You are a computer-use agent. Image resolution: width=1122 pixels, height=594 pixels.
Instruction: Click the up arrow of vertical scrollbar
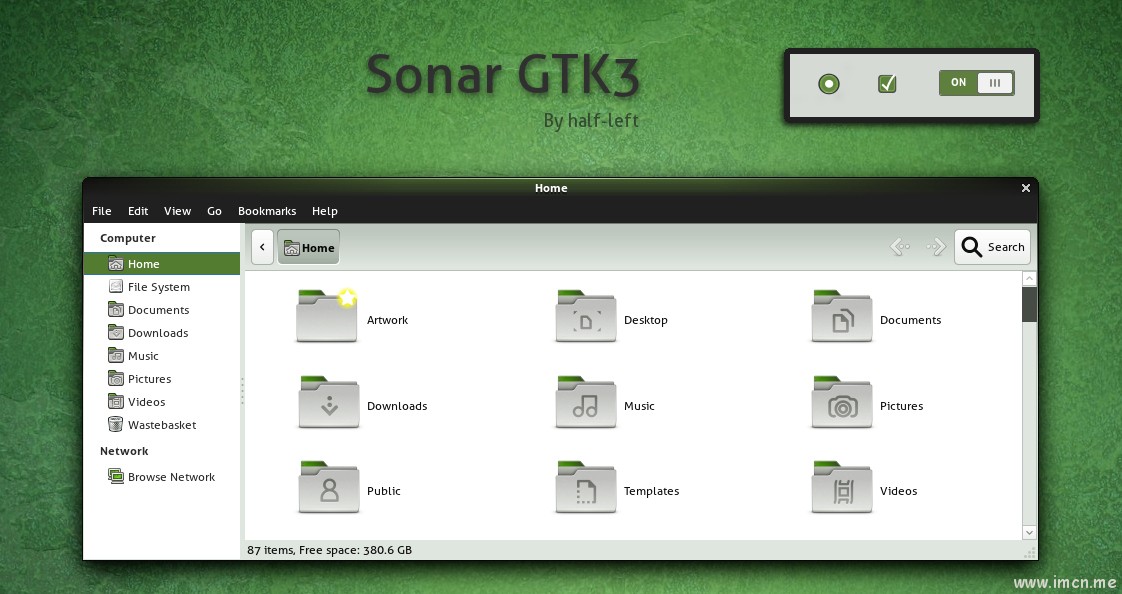coord(1029,278)
